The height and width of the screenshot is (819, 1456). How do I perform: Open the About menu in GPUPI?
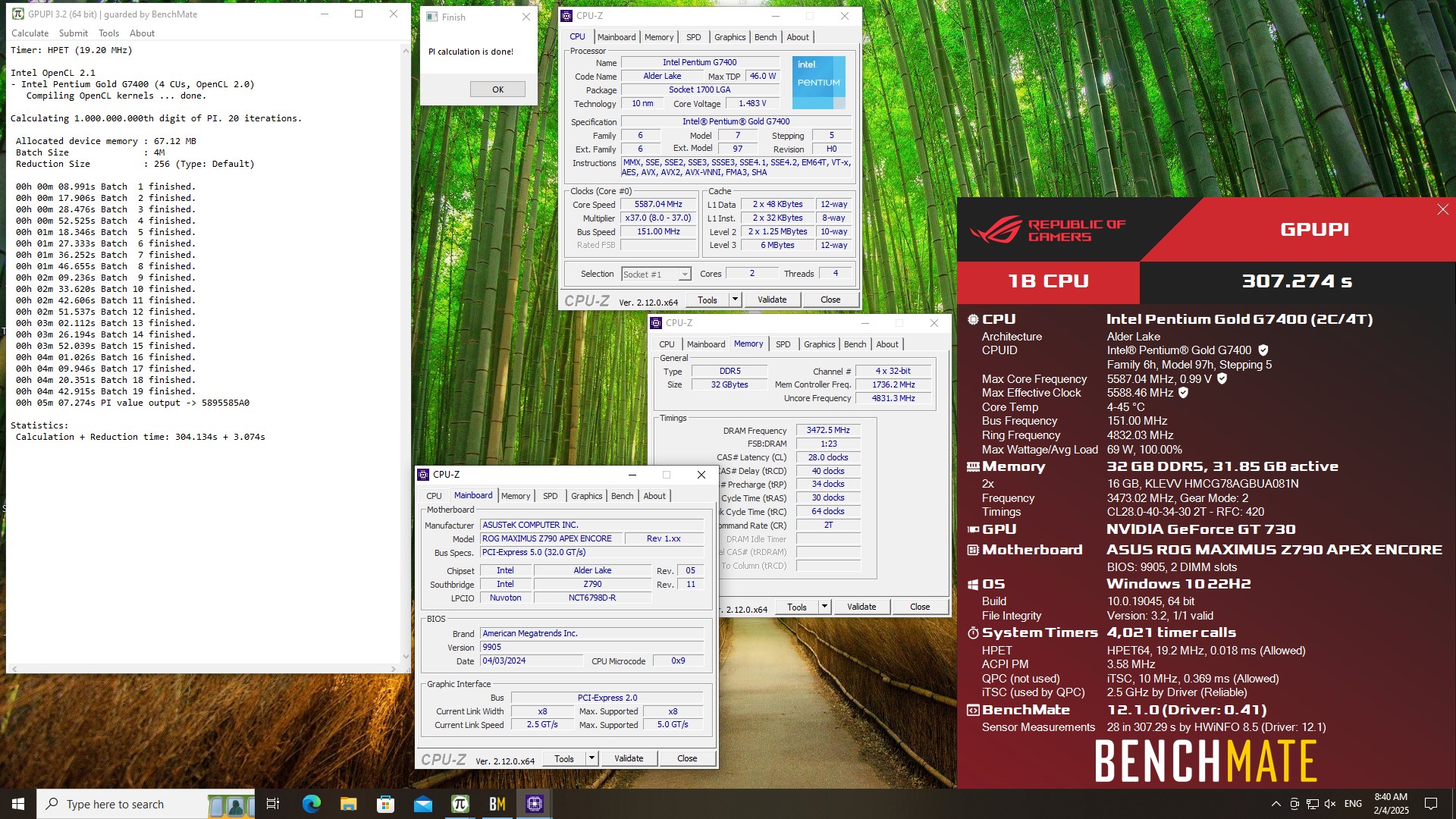[x=142, y=33]
